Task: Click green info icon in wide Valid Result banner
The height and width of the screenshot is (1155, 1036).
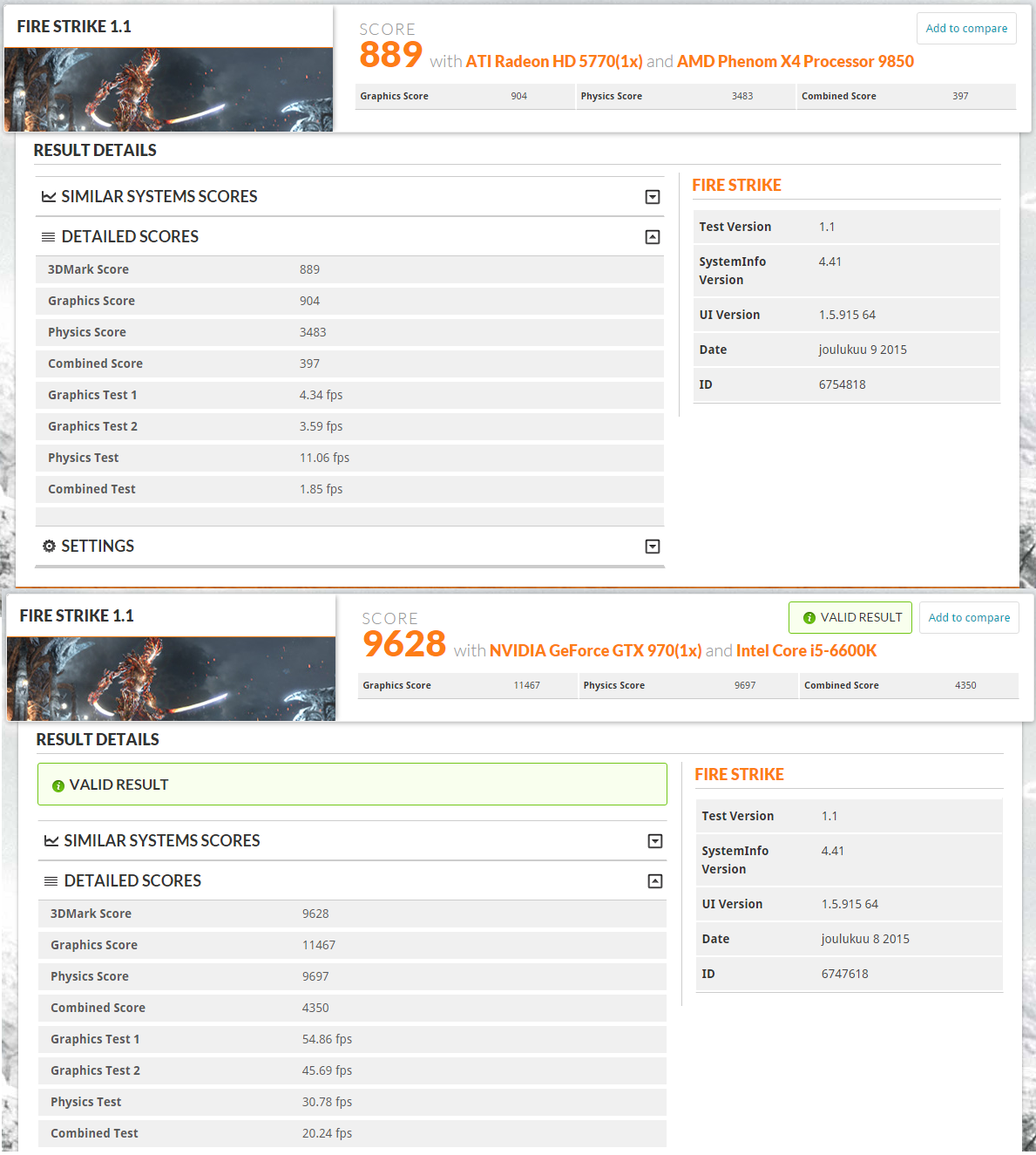Action: tap(58, 785)
